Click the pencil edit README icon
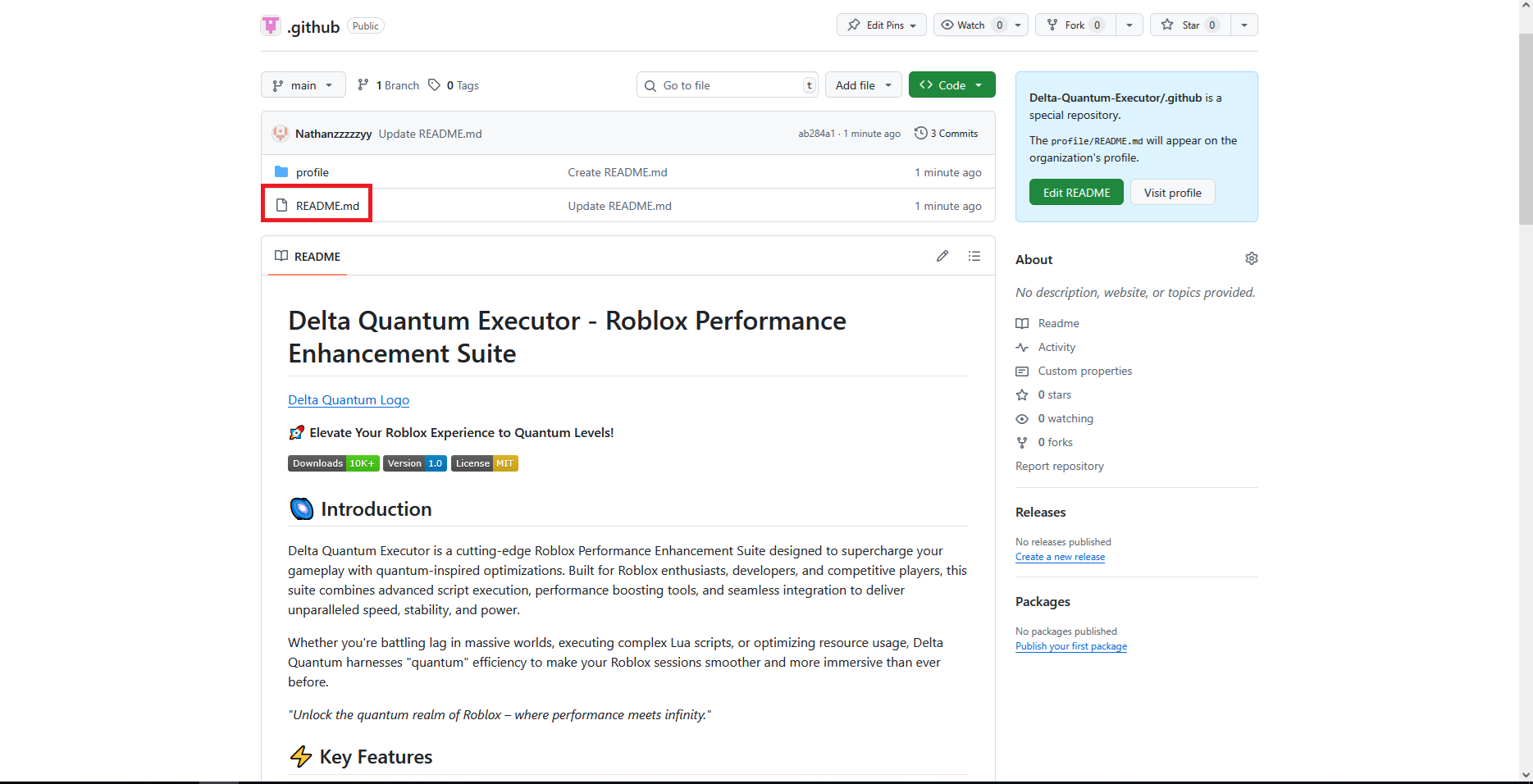The width and height of the screenshot is (1533, 784). pos(942,256)
